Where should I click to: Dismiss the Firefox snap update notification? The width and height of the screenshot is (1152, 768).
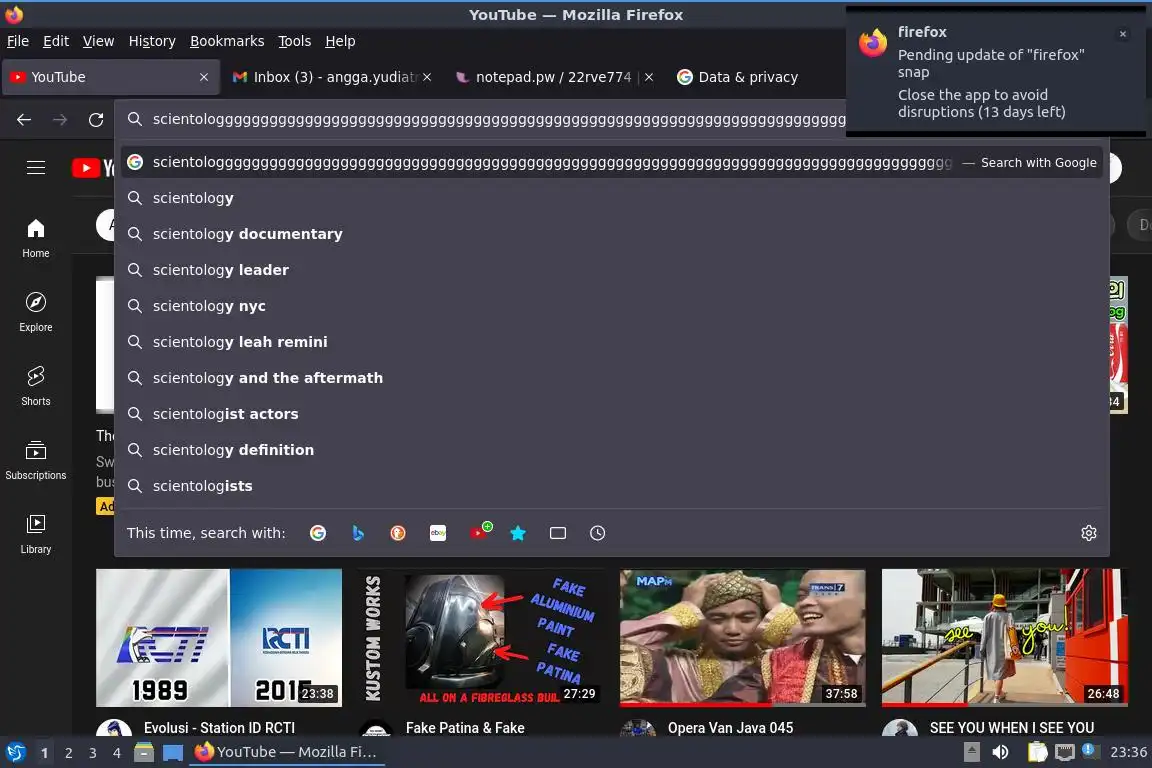[1123, 34]
